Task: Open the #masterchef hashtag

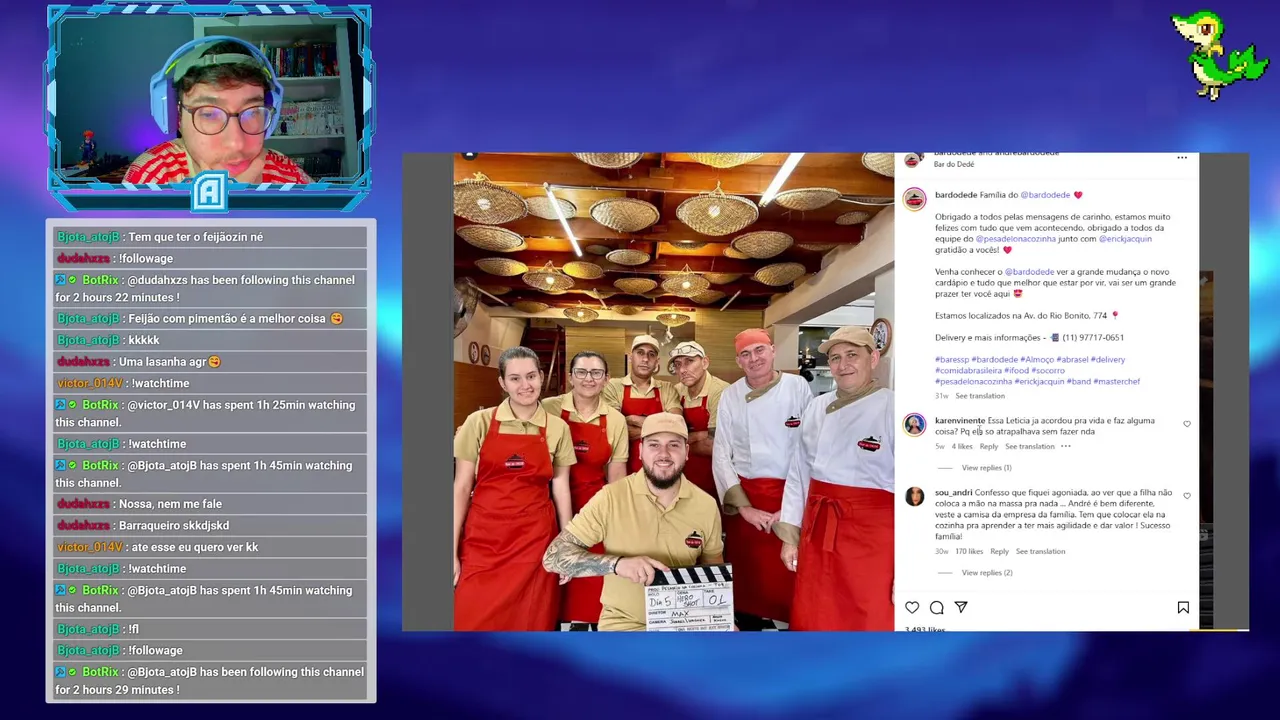Action: (1116, 381)
